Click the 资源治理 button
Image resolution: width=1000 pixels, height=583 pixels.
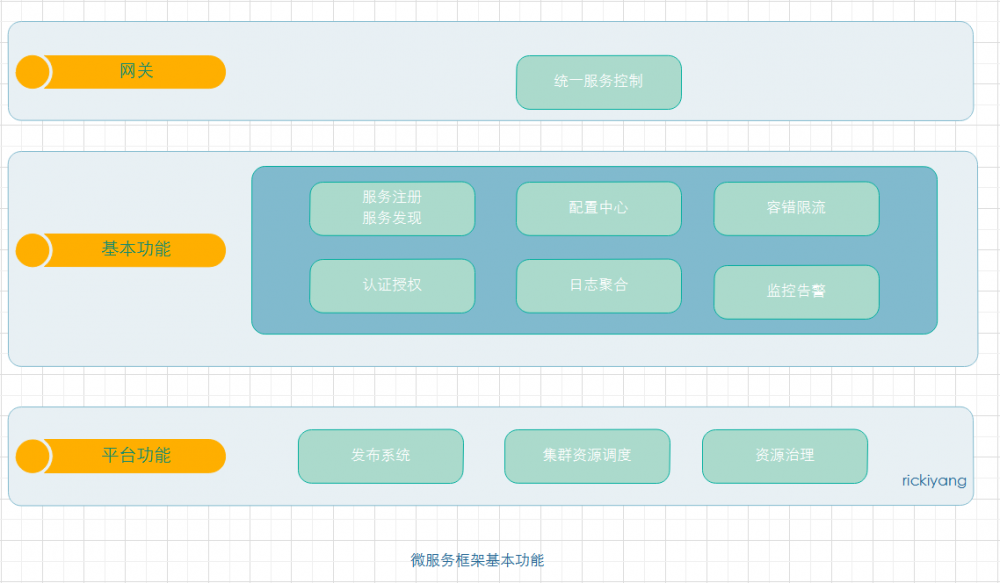click(x=784, y=456)
